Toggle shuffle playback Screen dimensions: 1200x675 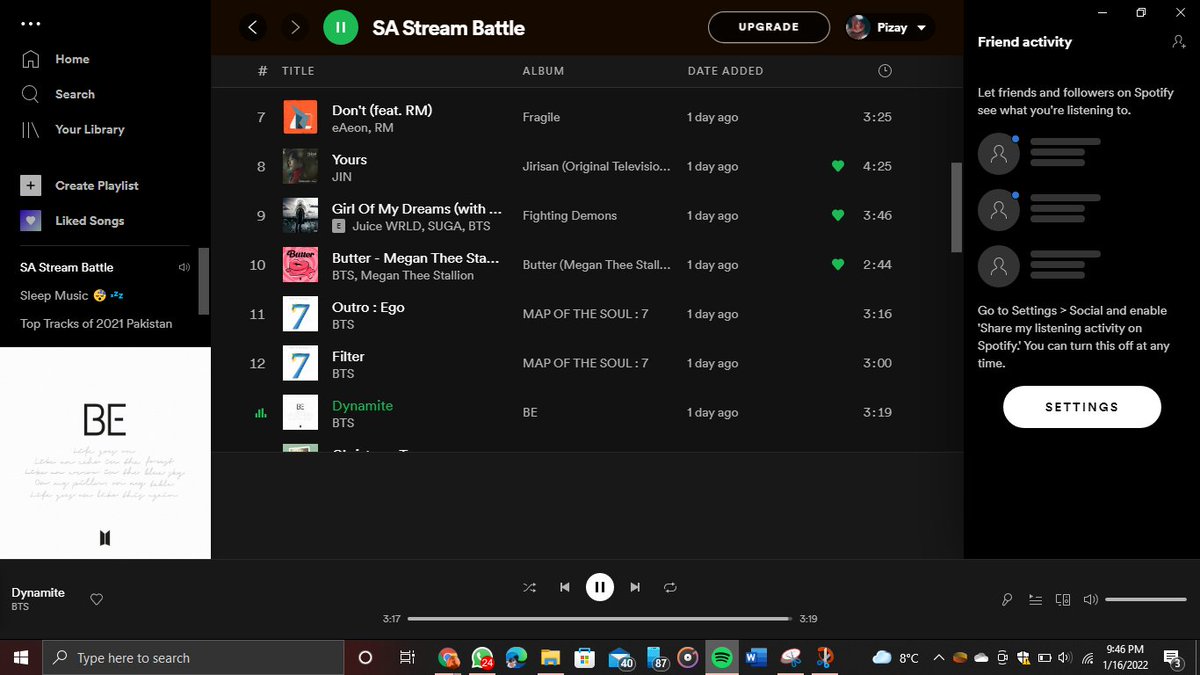(528, 587)
